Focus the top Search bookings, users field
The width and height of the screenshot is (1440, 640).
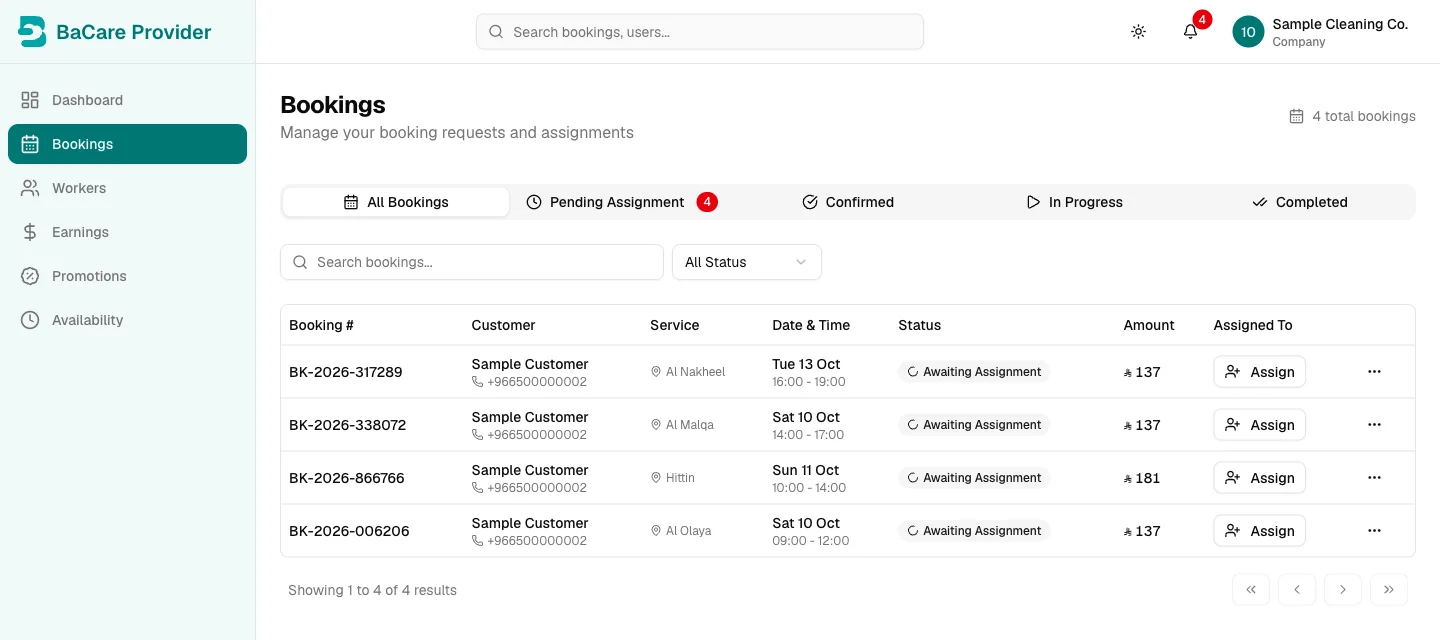click(700, 32)
